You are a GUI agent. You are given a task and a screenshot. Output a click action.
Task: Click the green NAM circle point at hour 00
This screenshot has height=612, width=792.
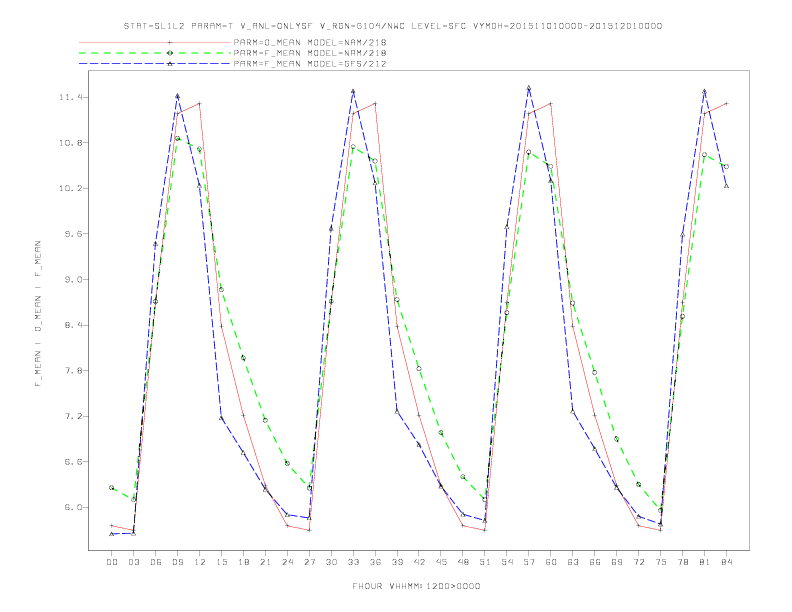[x=112, y=488]
